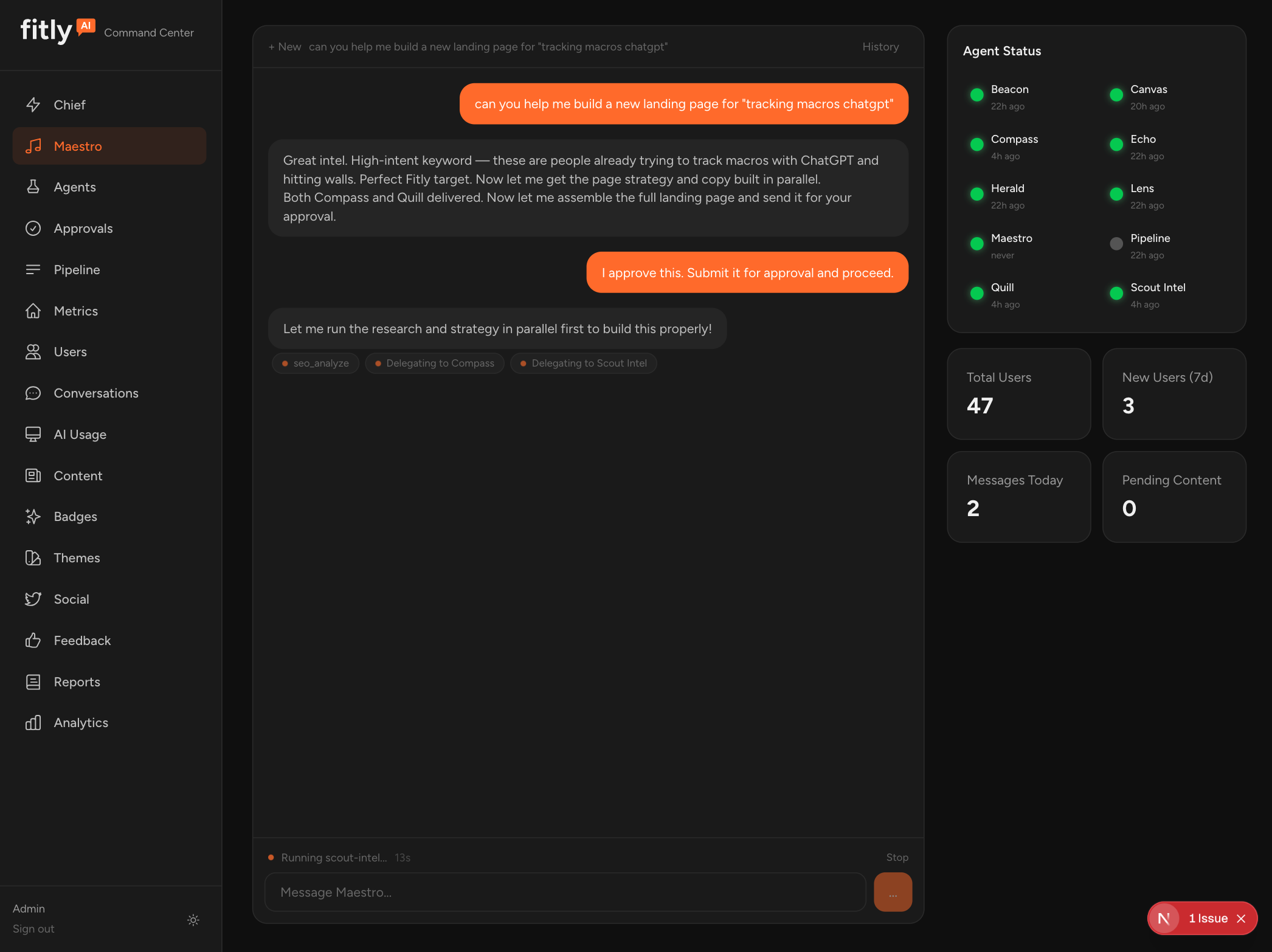Open the Metrics dashboard
The image size is (1272, 952).
click(x=75, y=311)
